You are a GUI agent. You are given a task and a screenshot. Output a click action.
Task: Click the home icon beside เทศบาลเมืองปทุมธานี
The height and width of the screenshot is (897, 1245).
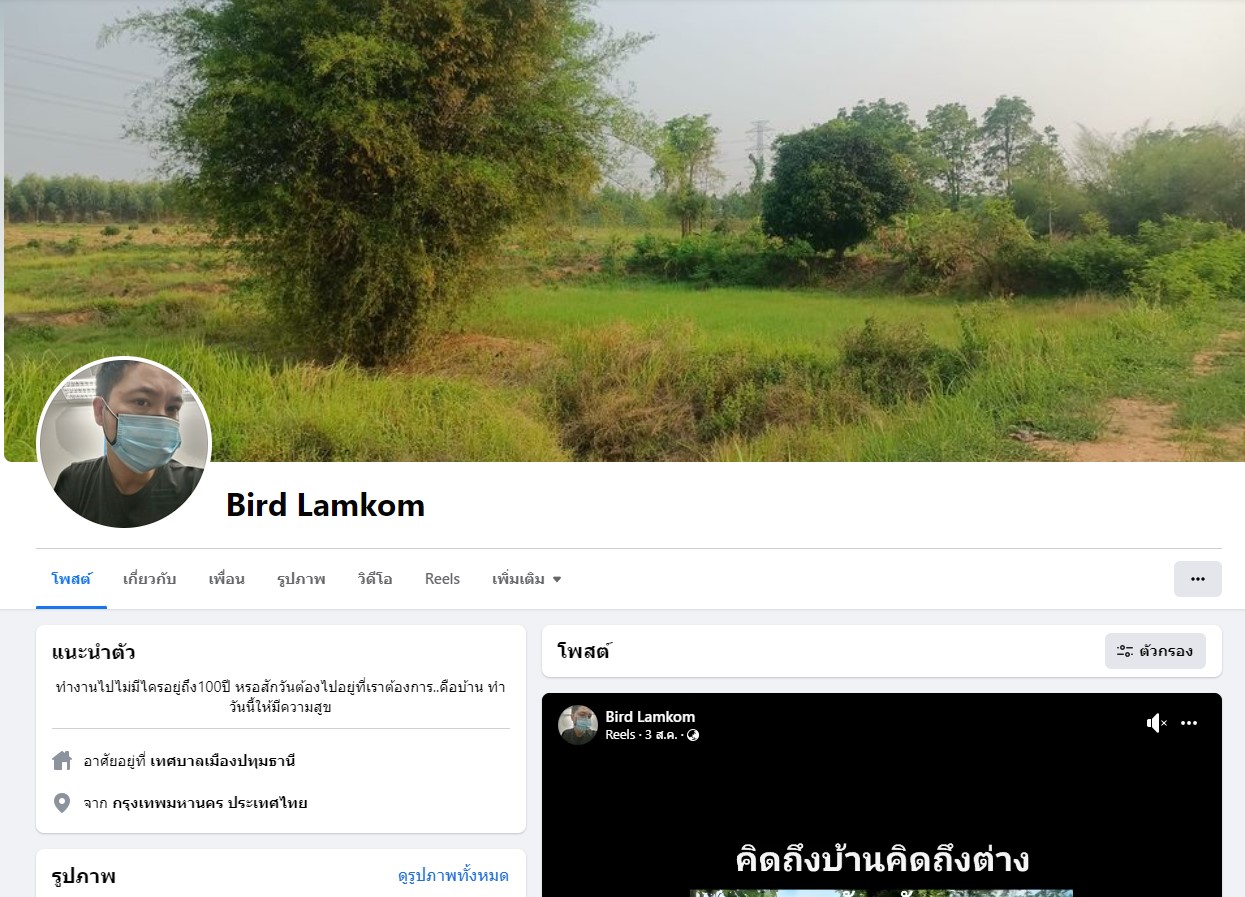[62, 761]
